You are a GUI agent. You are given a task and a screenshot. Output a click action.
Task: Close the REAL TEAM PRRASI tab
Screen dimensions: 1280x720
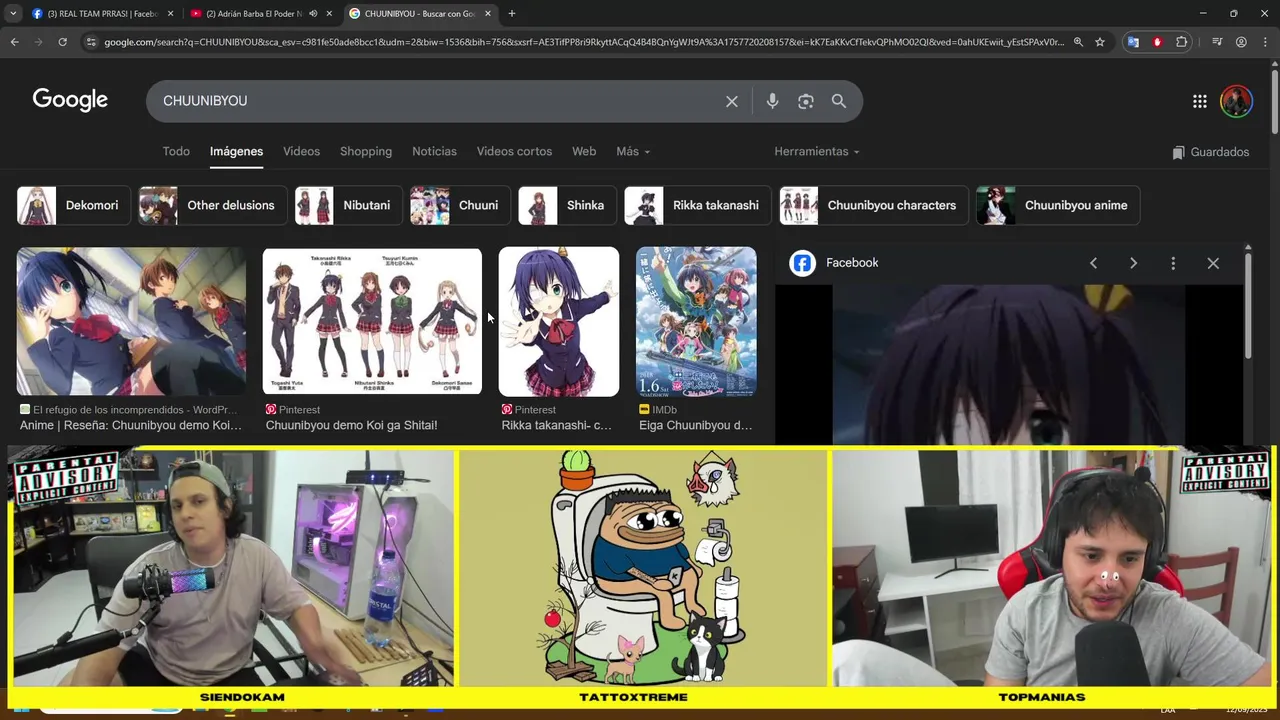pyautogui.click(x=170, y=13)
